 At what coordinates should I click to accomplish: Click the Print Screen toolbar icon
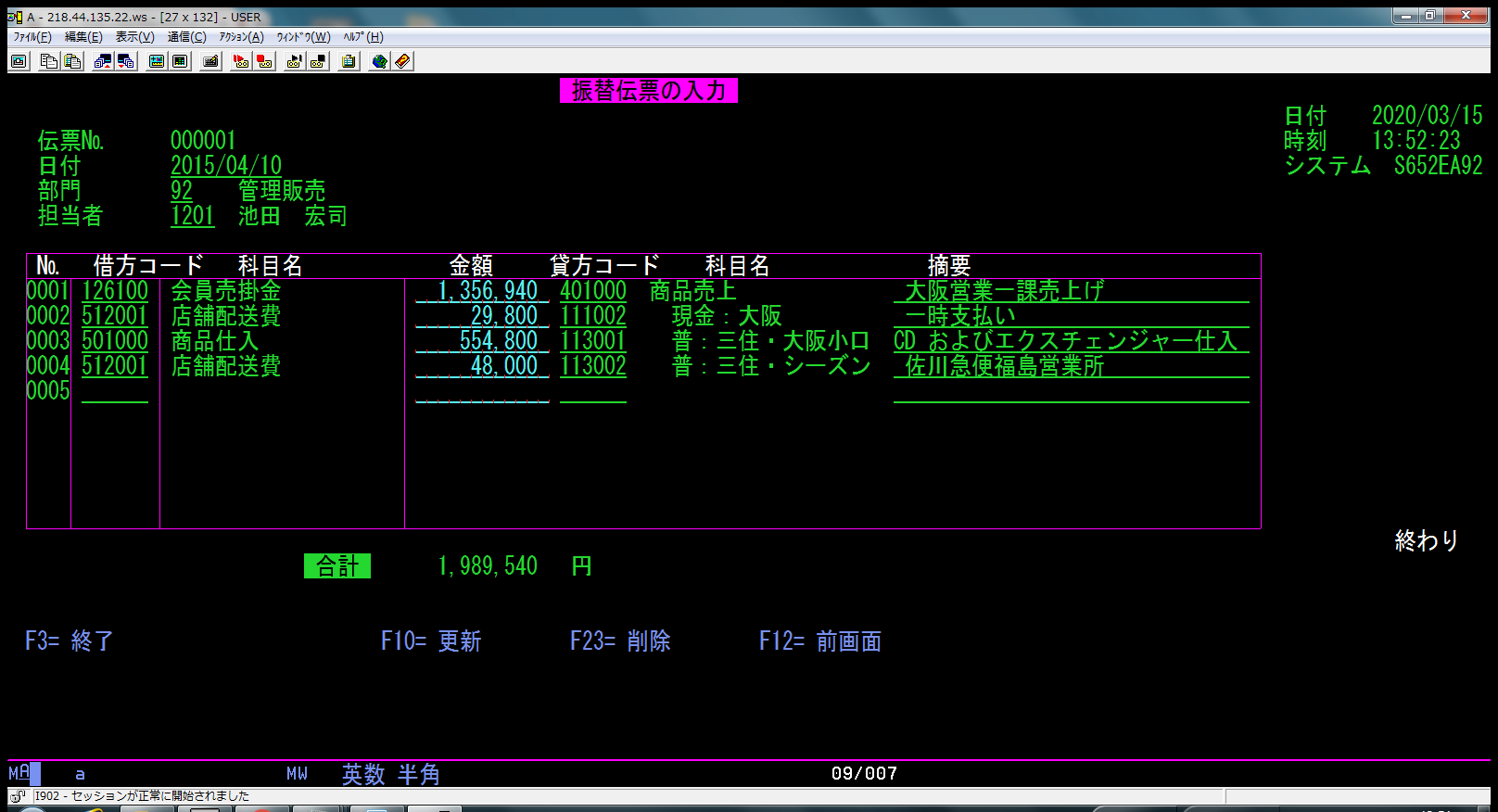tap(19, 61)
